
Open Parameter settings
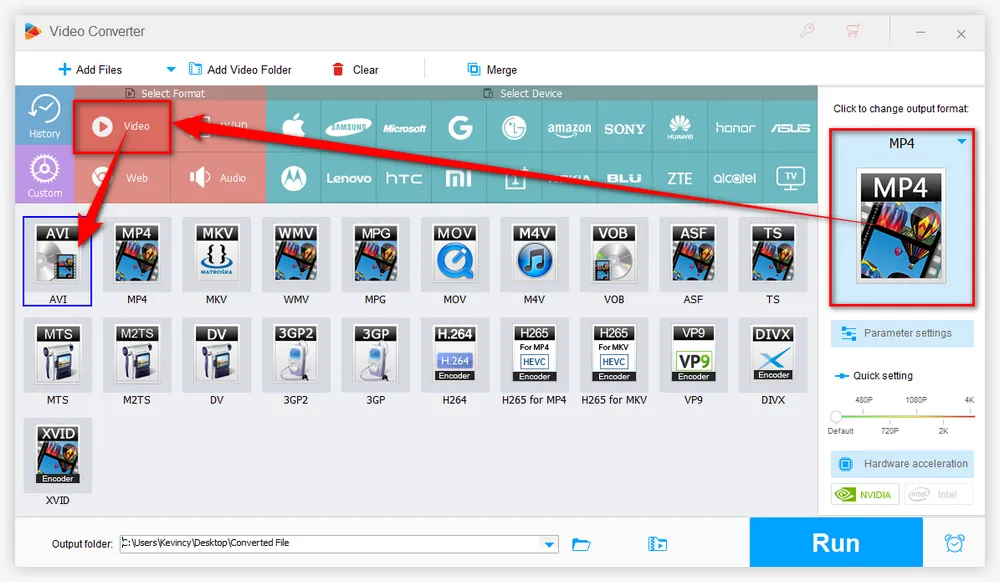coord(902,333)
